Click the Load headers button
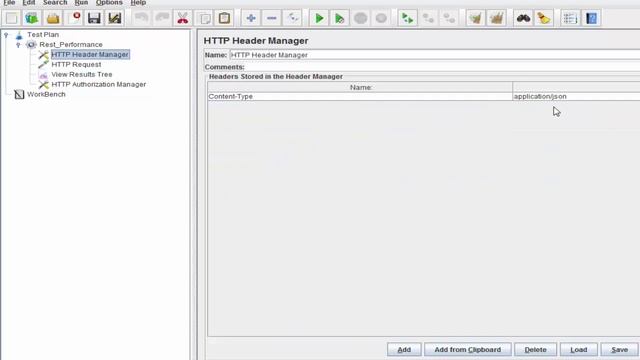Viewport: 640px width, 360px height. [x=579, y=350]
